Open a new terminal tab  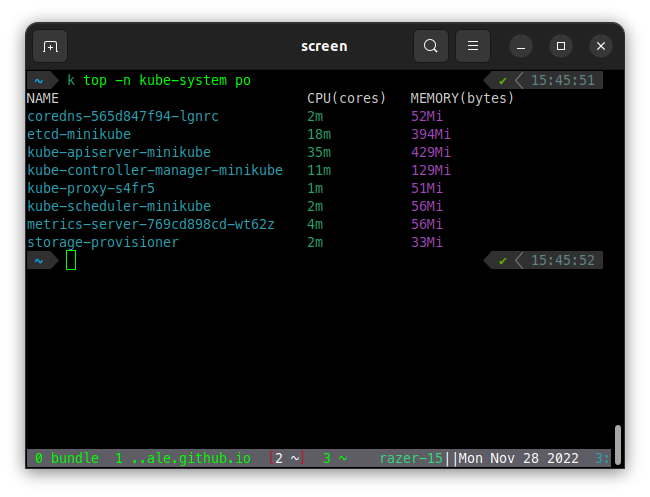[51, 46]
